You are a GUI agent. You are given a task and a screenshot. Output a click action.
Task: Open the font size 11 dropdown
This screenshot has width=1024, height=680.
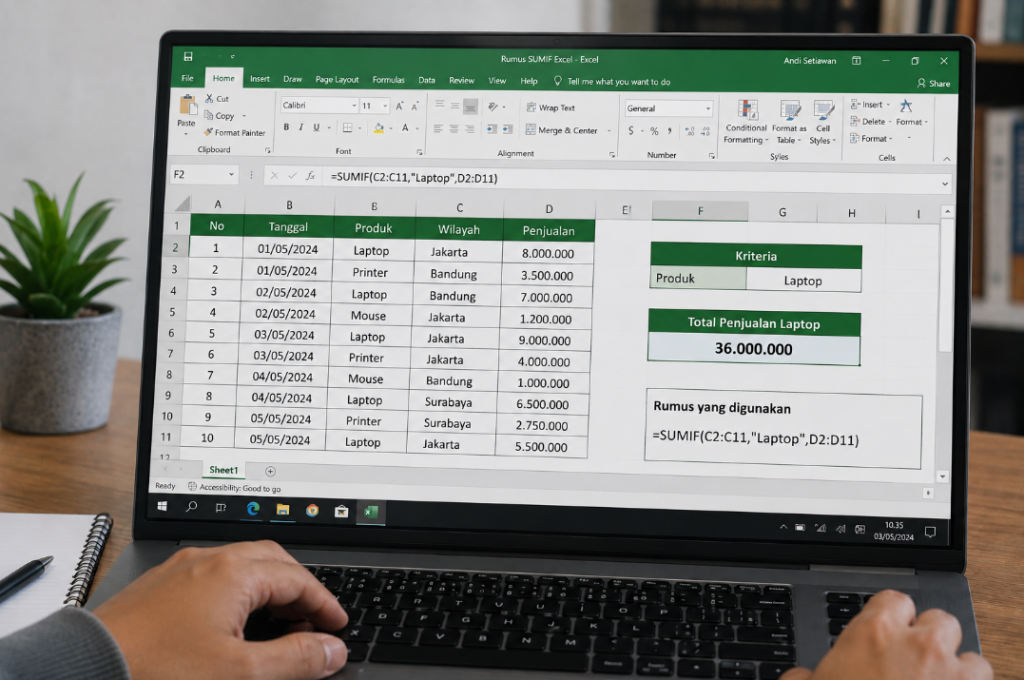(x=385, y=106)
